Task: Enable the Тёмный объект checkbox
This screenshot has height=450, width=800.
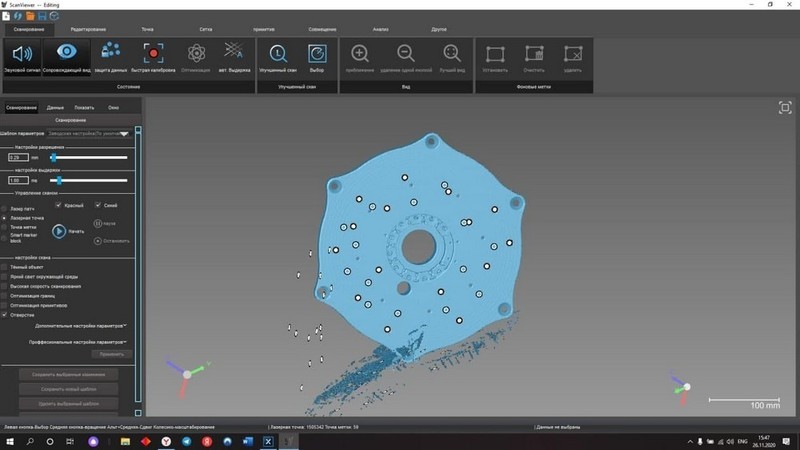Action: pyautogui.click(x=6, y=267)
